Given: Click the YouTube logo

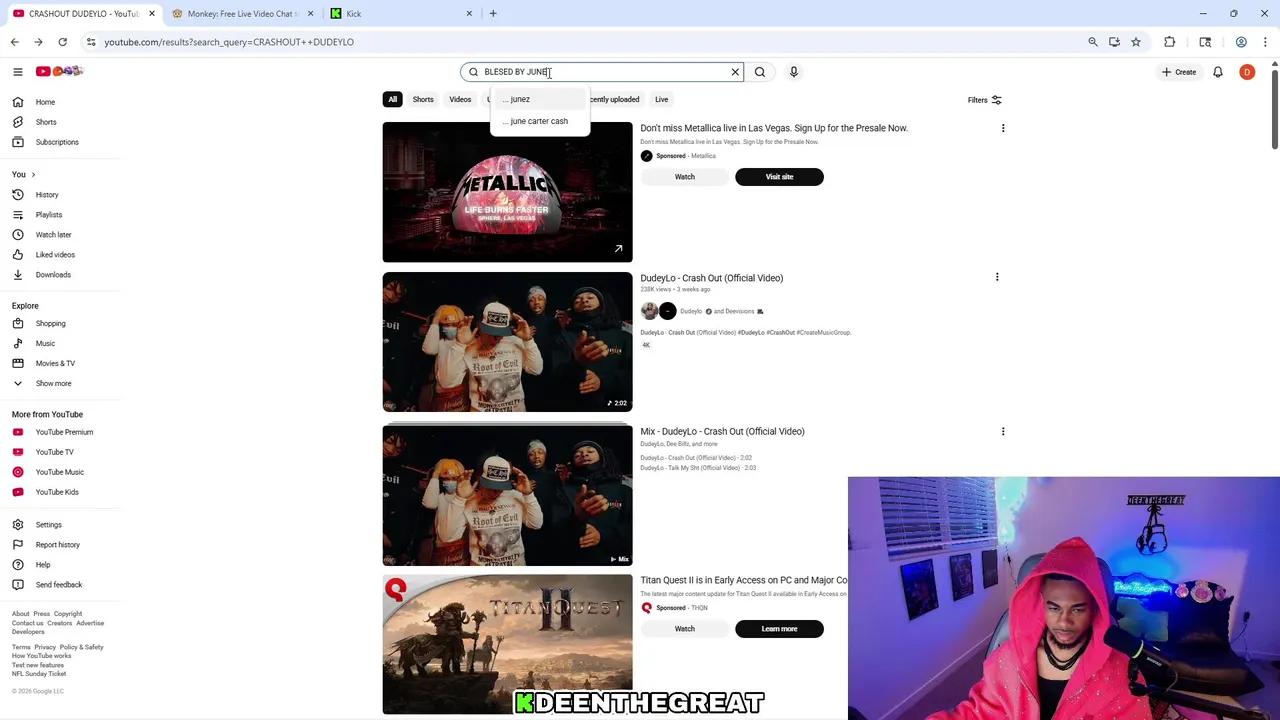Looking at the screenshot, I should 60,71.
